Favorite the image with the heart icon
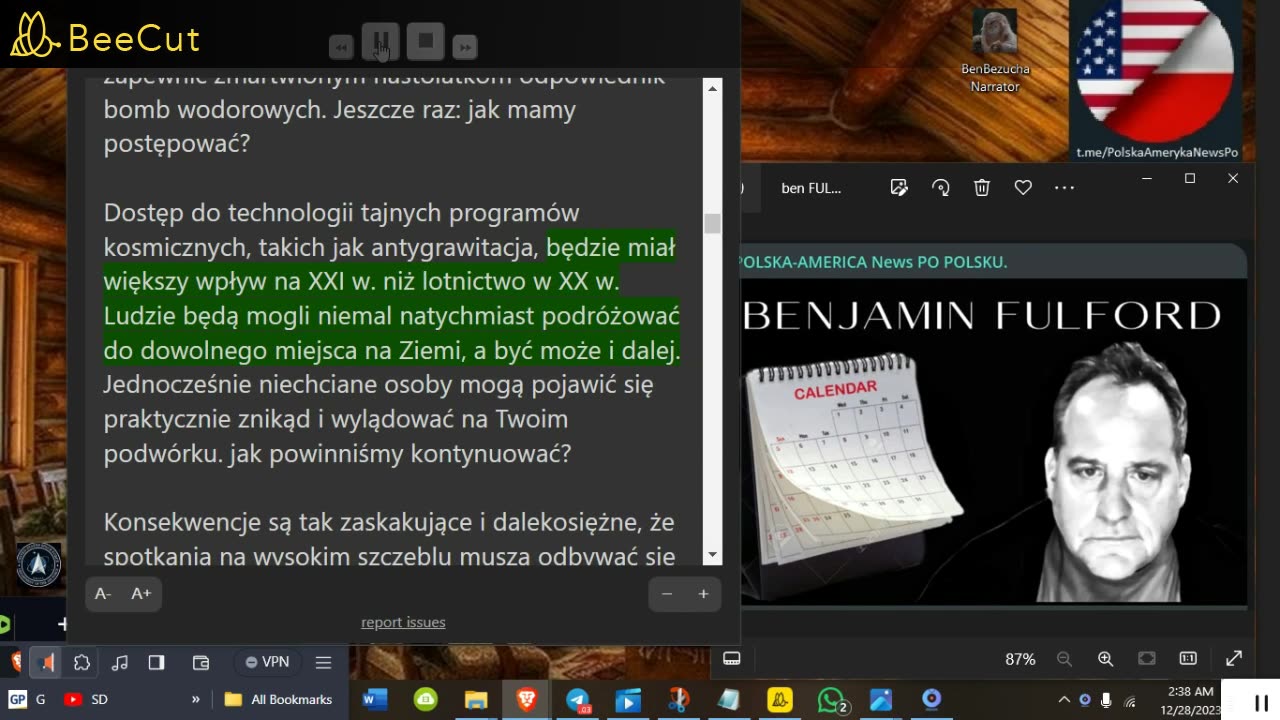 [x=1023, y=187]
